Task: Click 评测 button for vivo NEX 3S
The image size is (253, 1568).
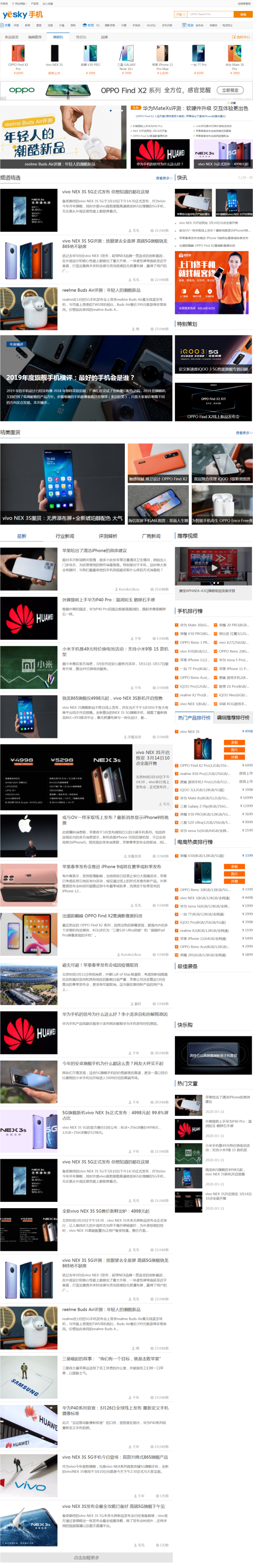Action: point(234,757)
